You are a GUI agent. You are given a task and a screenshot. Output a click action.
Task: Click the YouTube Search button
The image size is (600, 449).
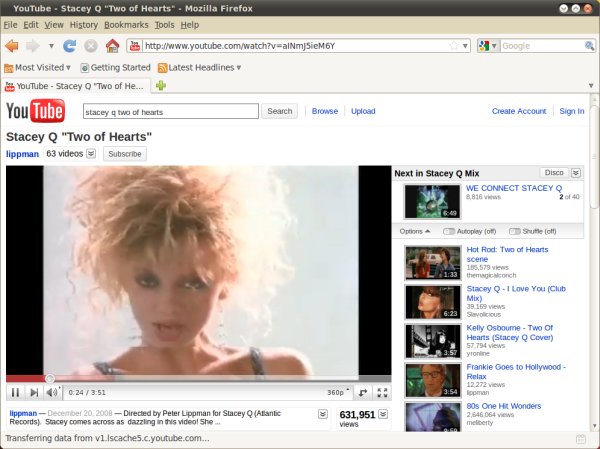point(279,111)
